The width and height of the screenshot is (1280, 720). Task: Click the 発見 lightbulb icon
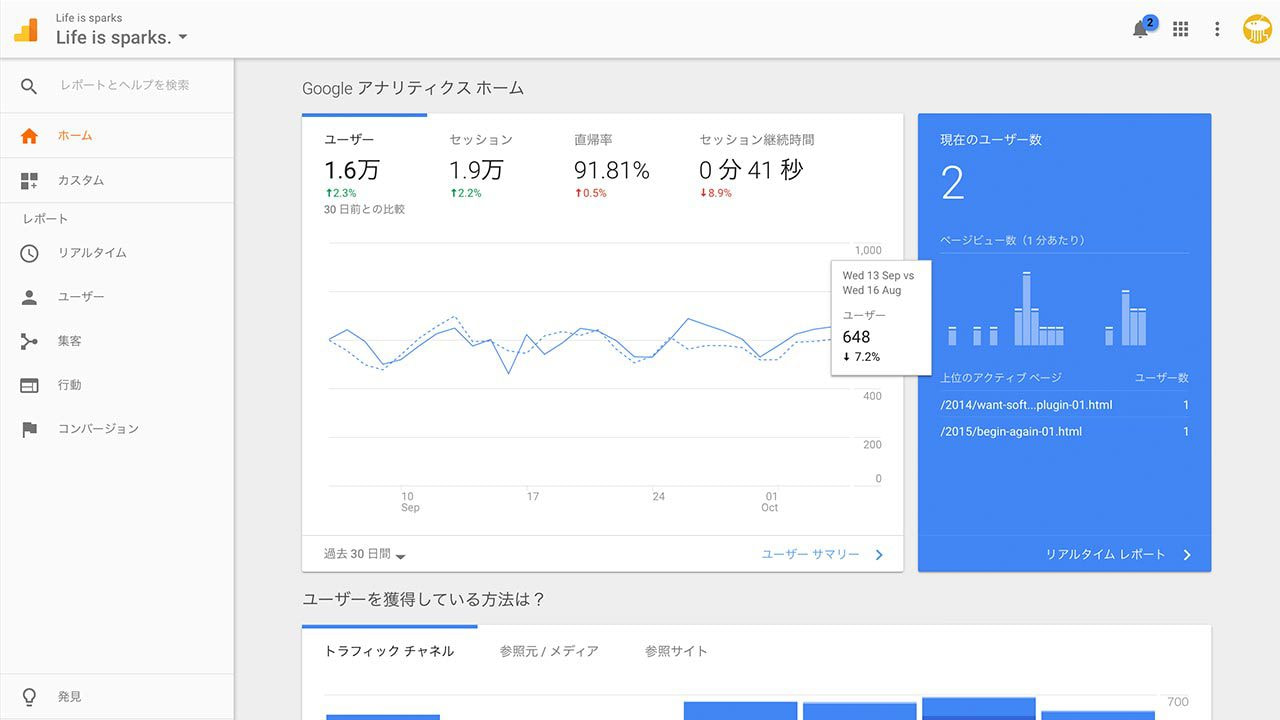[x=29, y=696]
